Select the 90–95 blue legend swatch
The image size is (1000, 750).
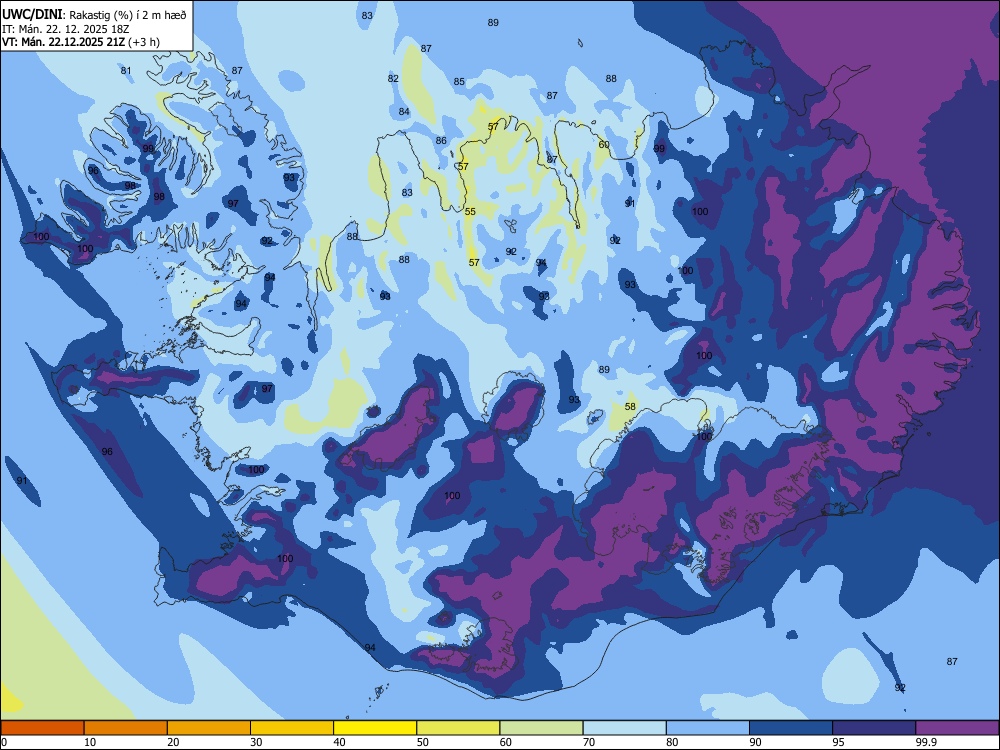click(x=791, y=728)
